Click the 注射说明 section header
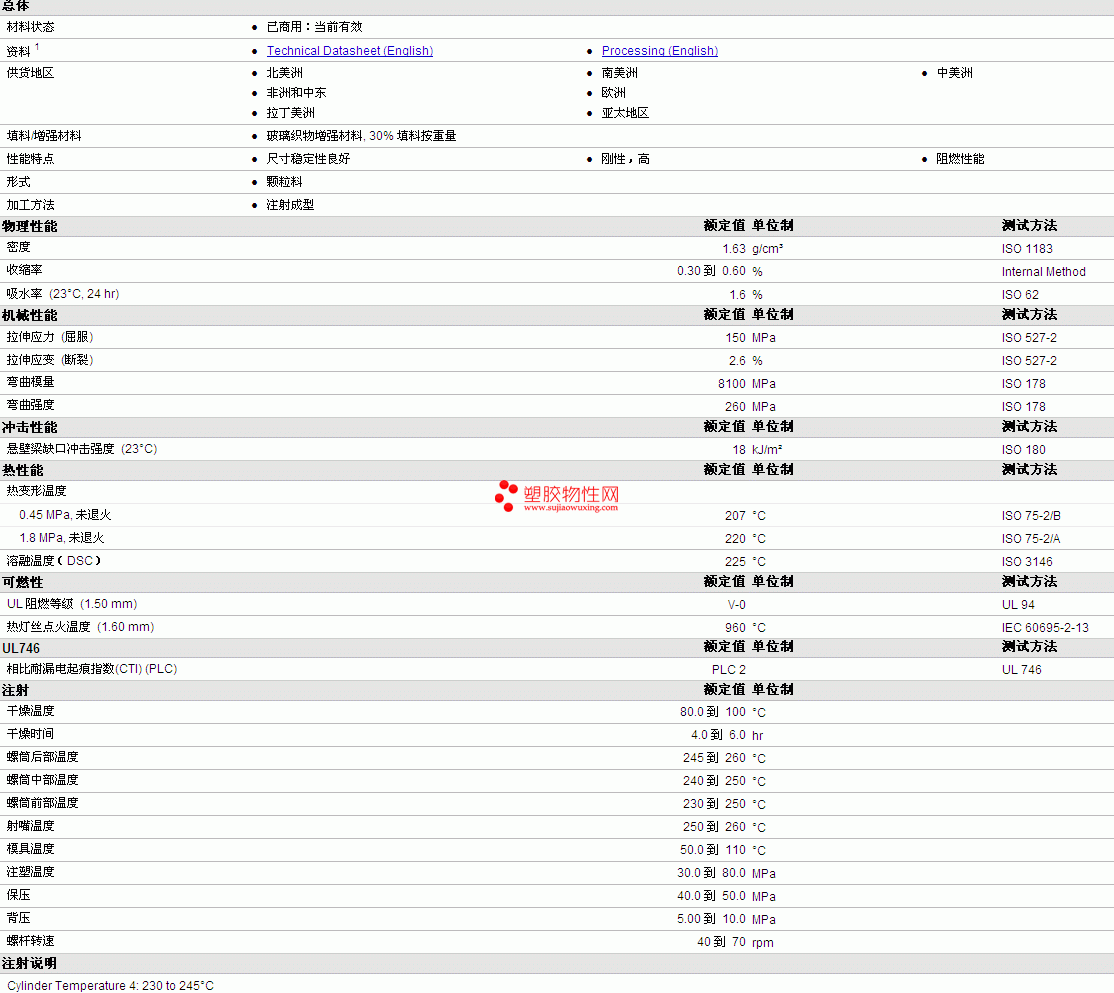This screenshot has width=1114, height=993. point(29,964)
